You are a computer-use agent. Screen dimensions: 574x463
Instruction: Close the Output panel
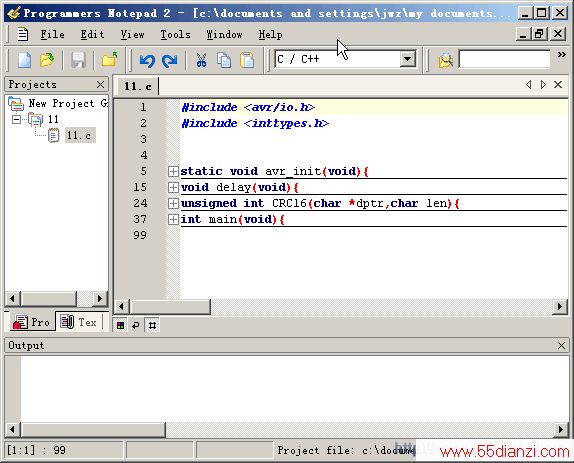pos(561,346)
